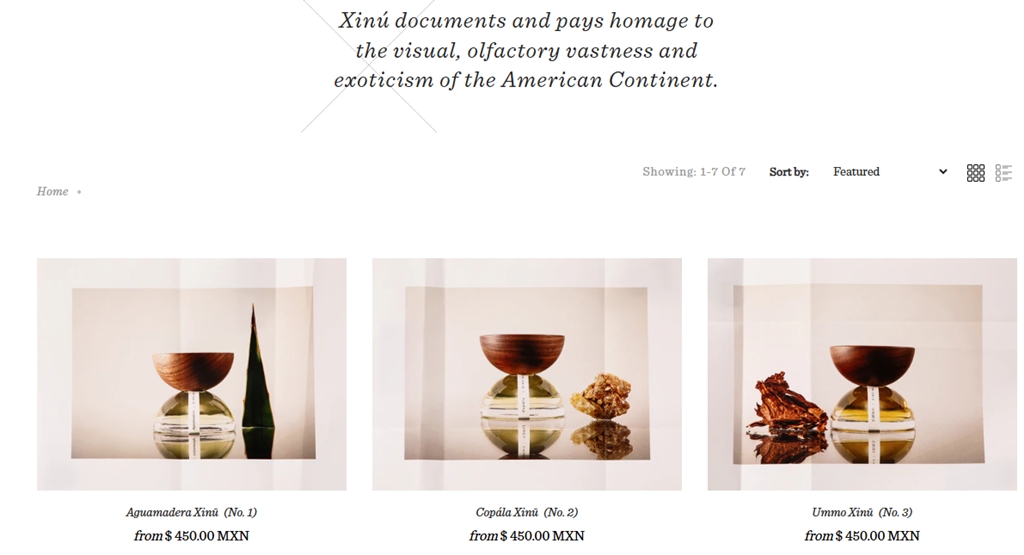The image size is (1024, 555).
Task: Click the copal resin rock in second photo
Action: (601, 393)
